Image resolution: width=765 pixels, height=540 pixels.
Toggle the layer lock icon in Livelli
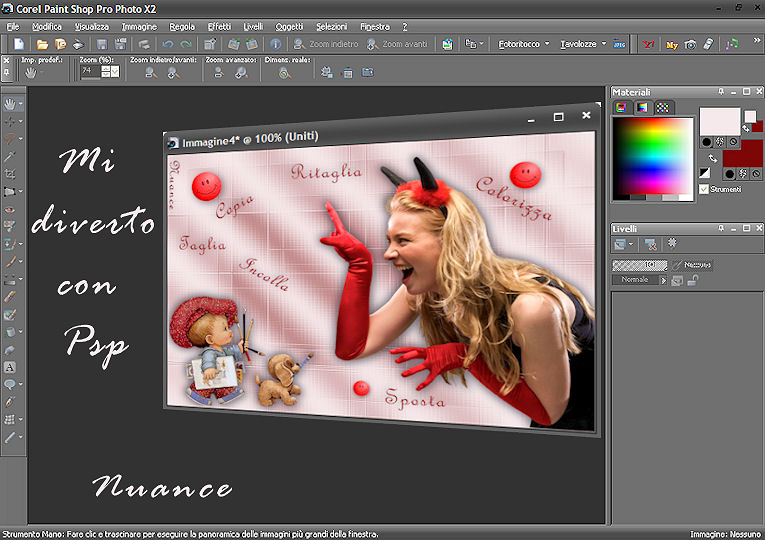tap(691, 281)
